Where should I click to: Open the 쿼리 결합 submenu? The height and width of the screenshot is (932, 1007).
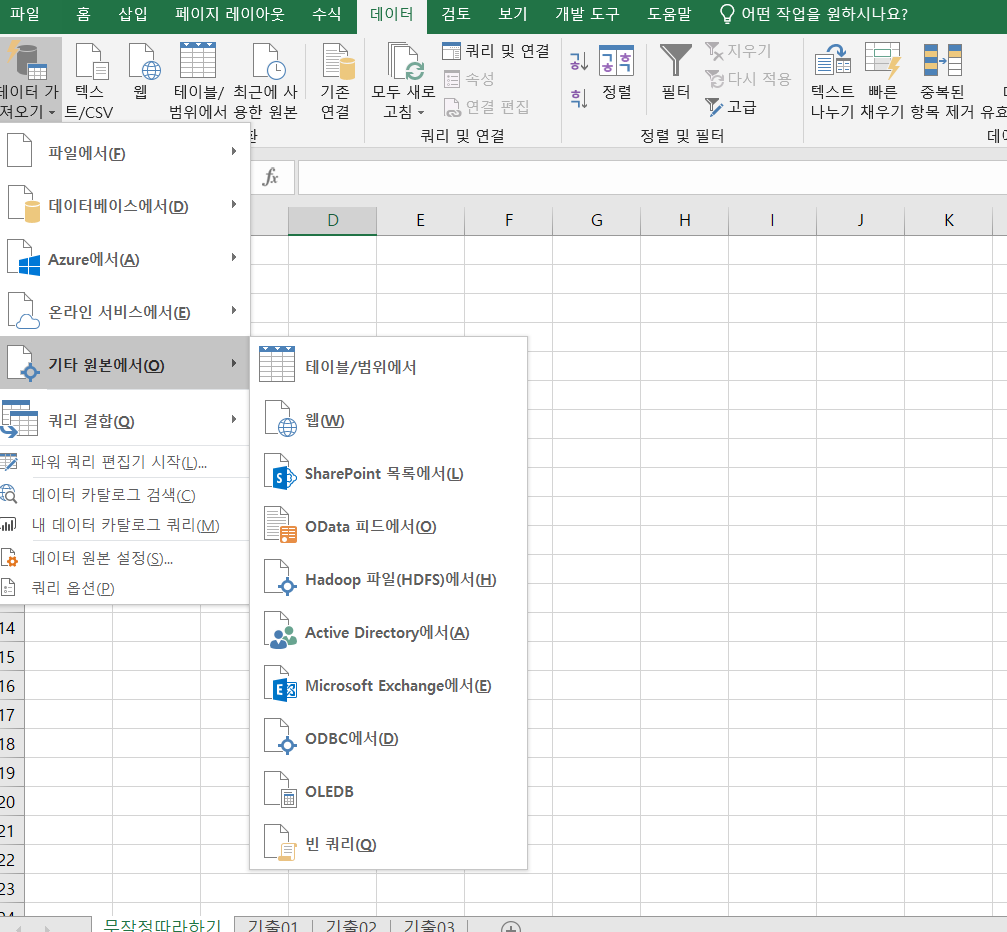[x=124, y=420]
